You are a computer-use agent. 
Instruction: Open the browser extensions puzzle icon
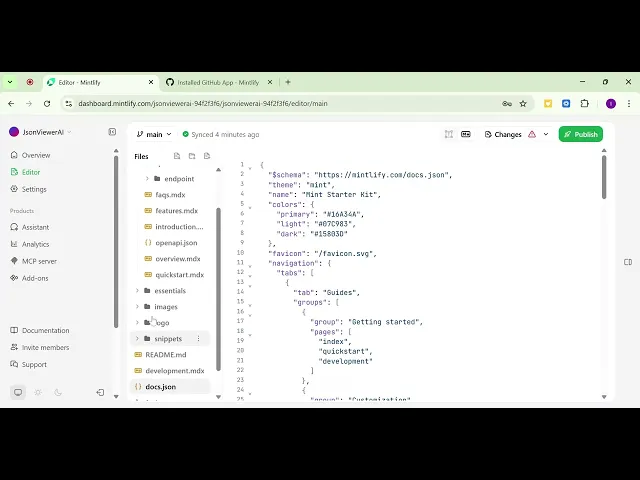[584, 104]
